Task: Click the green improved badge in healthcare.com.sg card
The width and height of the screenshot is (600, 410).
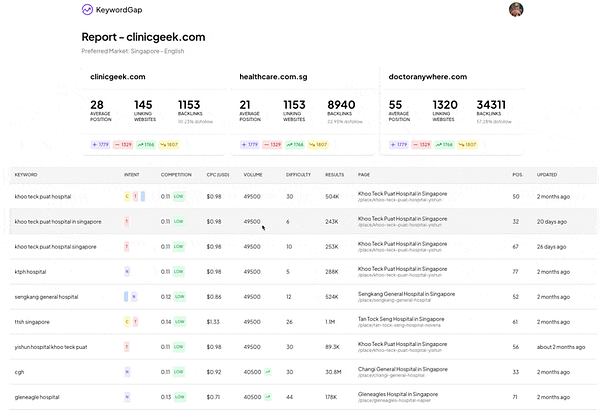Action: [295, 145]
